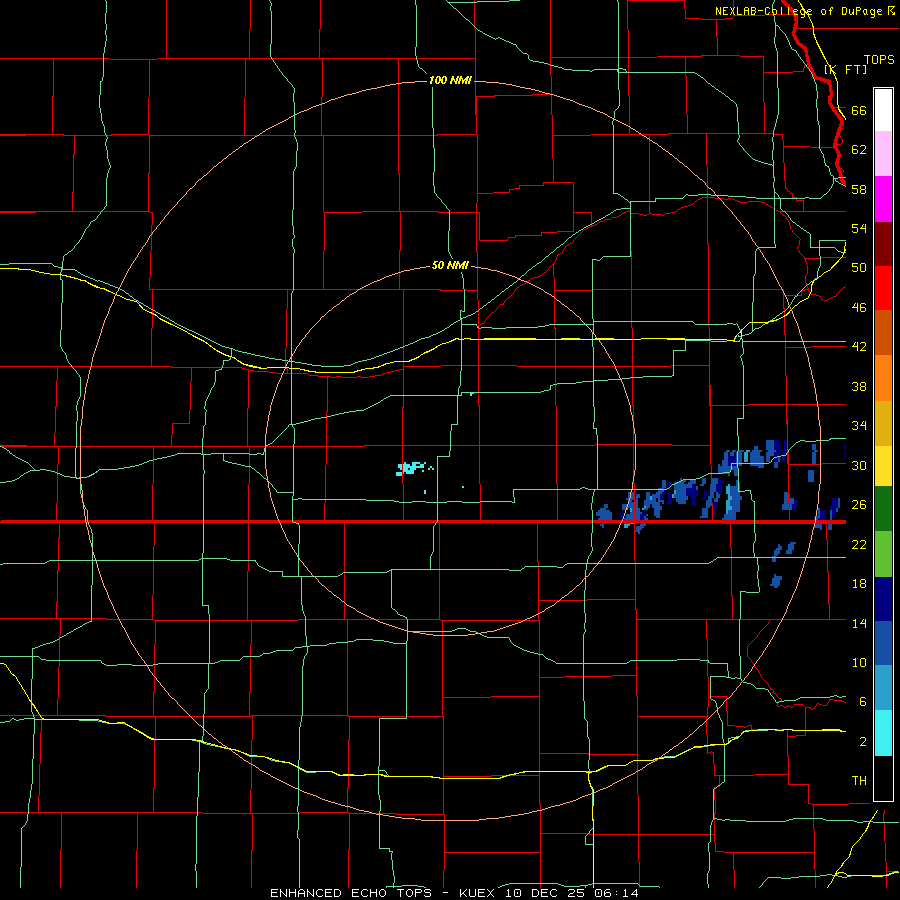
Task: Select the navy 14-18 kft legend swatch
Action: click(883, 599)
